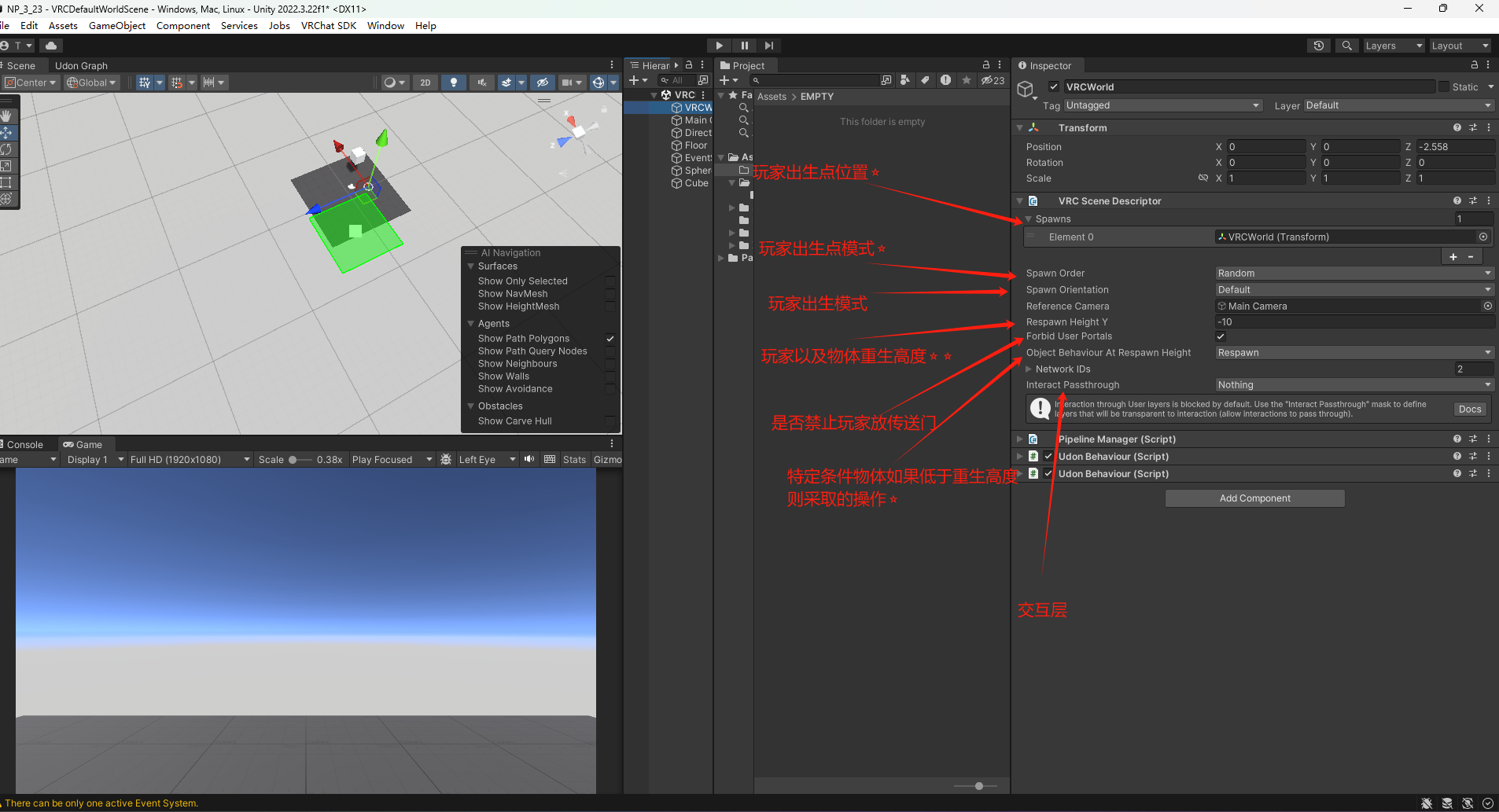Click the Project search by log type icon

pos(945,80)
